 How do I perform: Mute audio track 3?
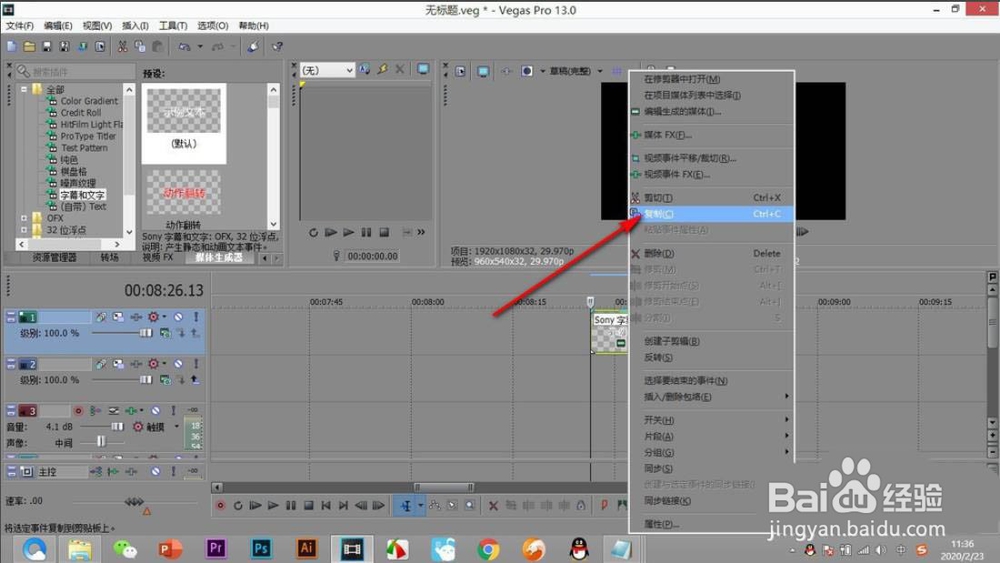click(x=156, y=411)
